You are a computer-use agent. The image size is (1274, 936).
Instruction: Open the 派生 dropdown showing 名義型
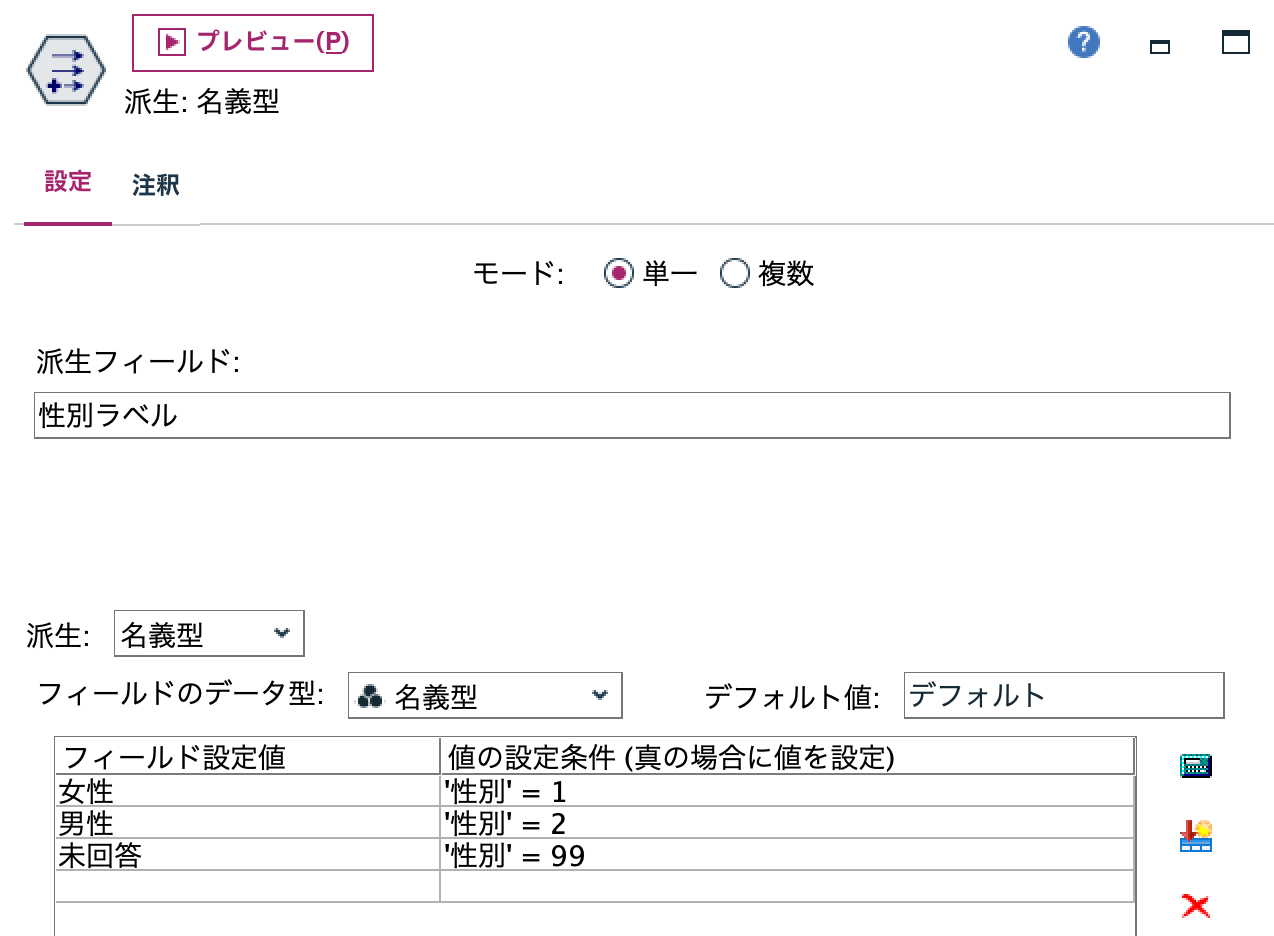click(208, 632)
